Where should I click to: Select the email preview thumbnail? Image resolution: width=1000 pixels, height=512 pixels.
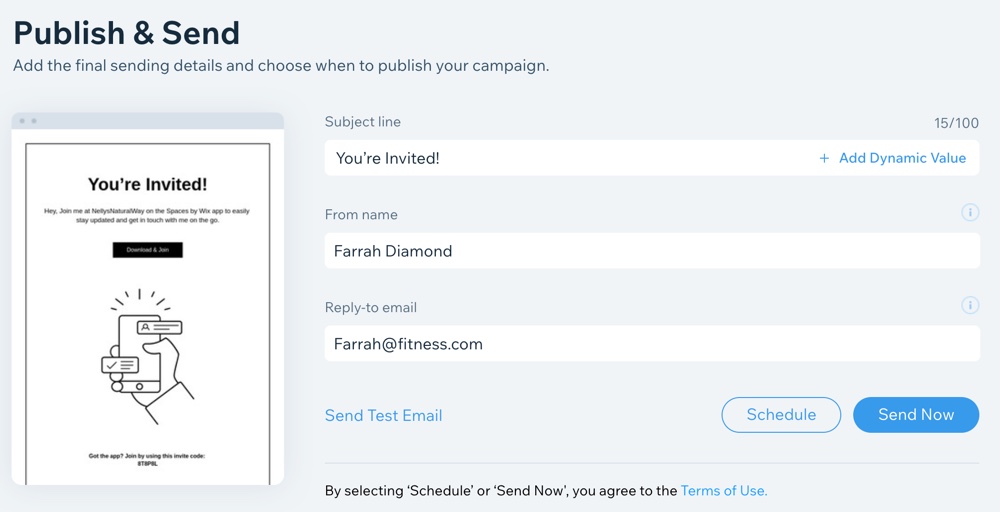tap(147, 299)
